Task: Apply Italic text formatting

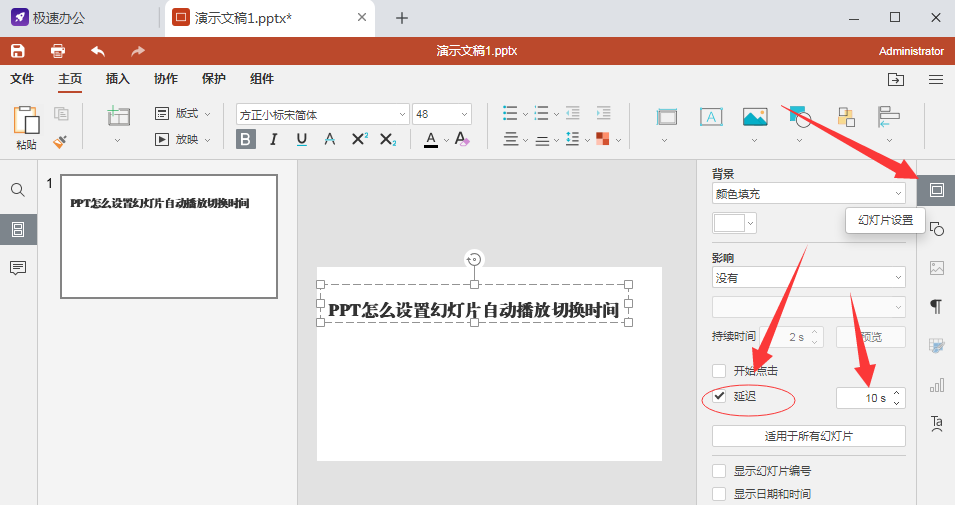Action: 273,139
